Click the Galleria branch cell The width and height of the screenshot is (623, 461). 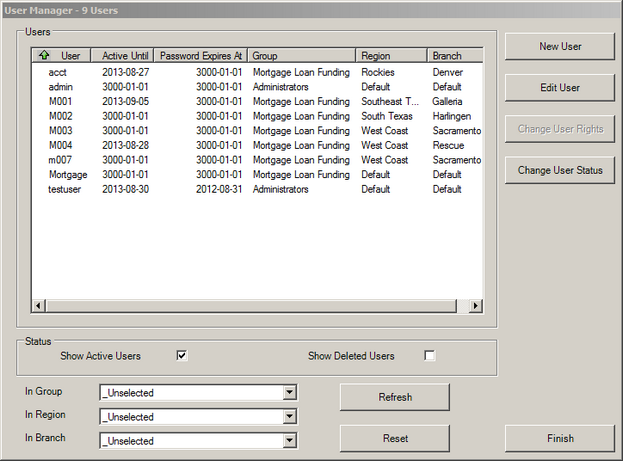tap(447, 102)
